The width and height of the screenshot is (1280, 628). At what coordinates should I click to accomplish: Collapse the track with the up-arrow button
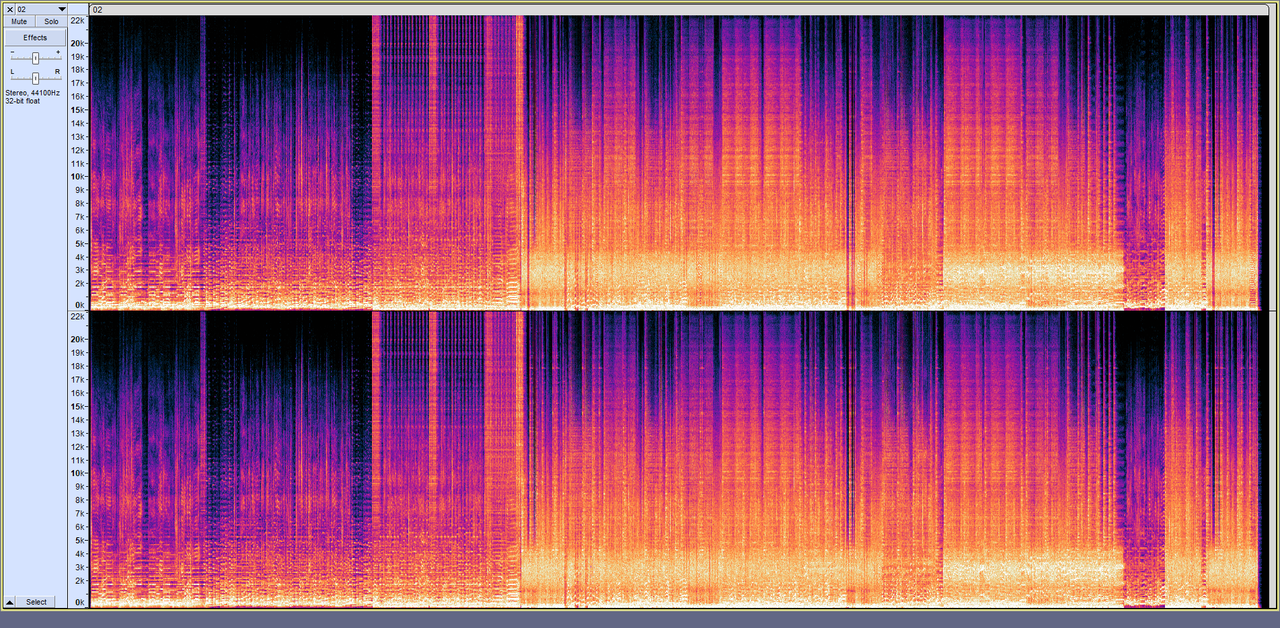(x=10, y=602)
